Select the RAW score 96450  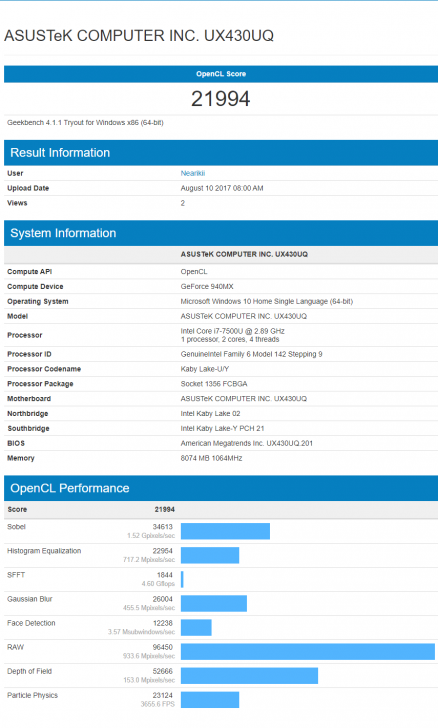tap(163, 647)
